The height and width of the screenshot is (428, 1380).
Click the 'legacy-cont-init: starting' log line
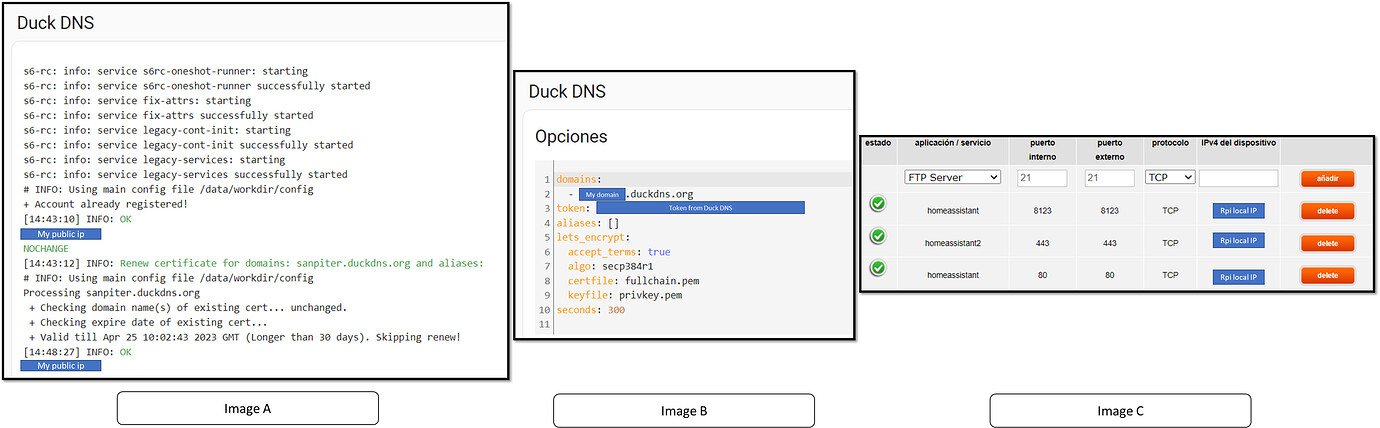tap(157, 130)
